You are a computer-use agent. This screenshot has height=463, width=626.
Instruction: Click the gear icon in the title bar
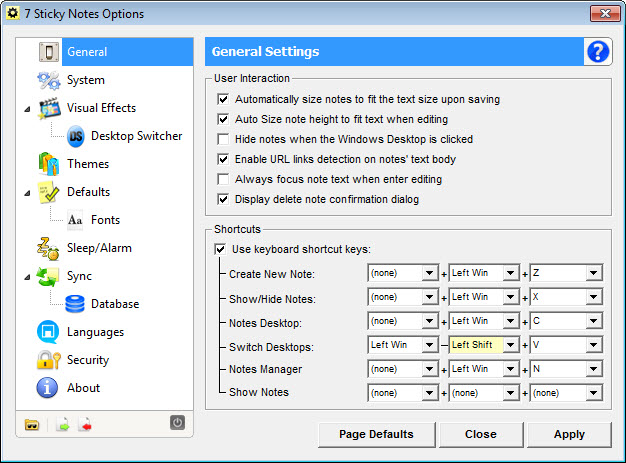13,13
